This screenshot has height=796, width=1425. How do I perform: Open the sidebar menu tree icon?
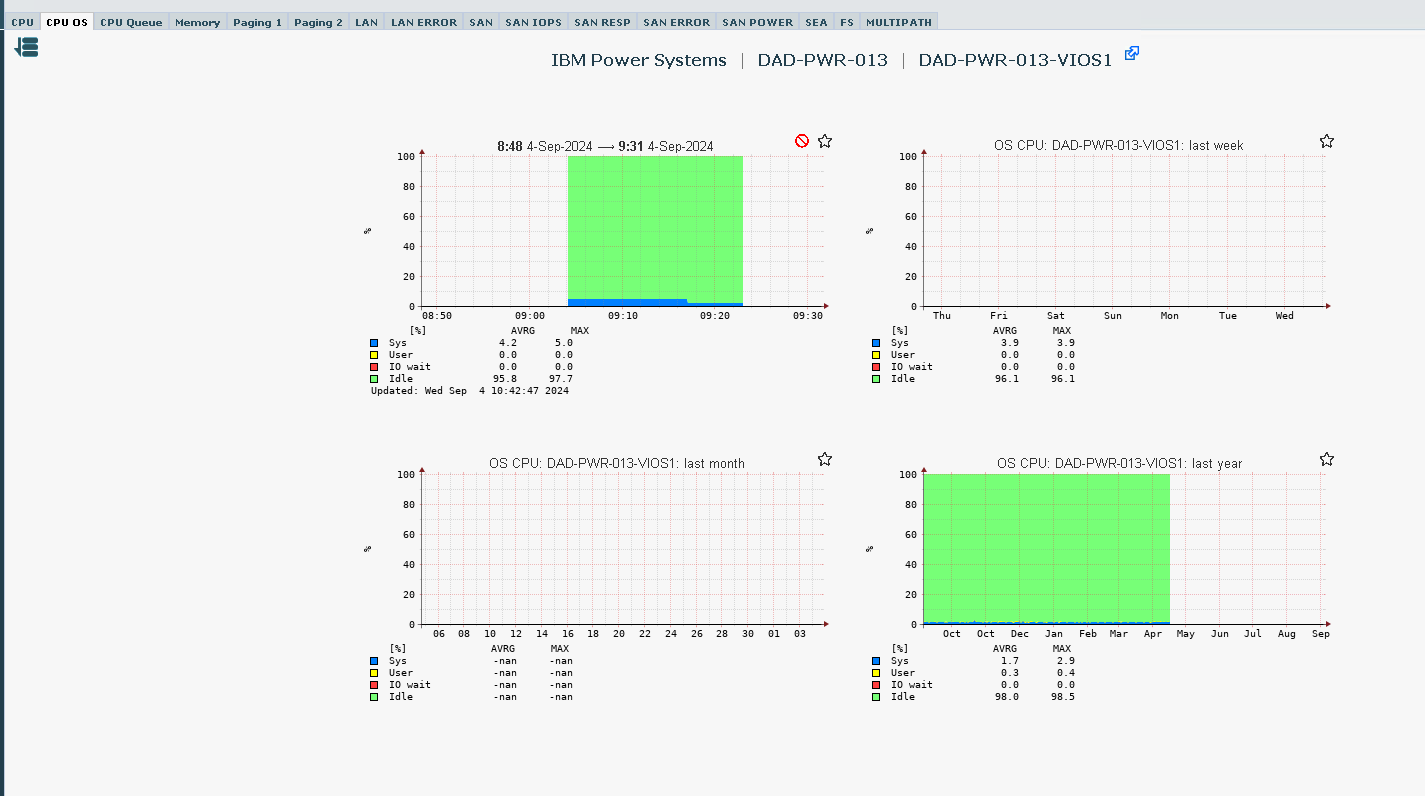[26, 47]
